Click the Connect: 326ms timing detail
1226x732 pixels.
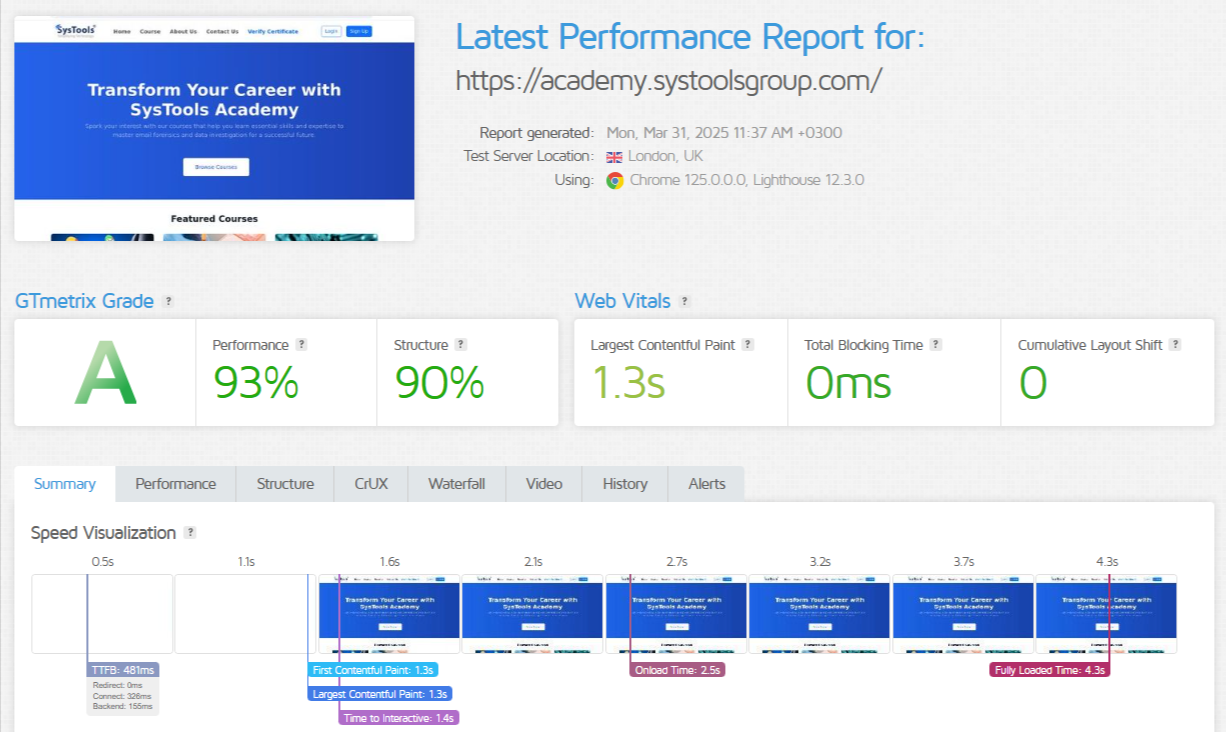coord(121,696)
